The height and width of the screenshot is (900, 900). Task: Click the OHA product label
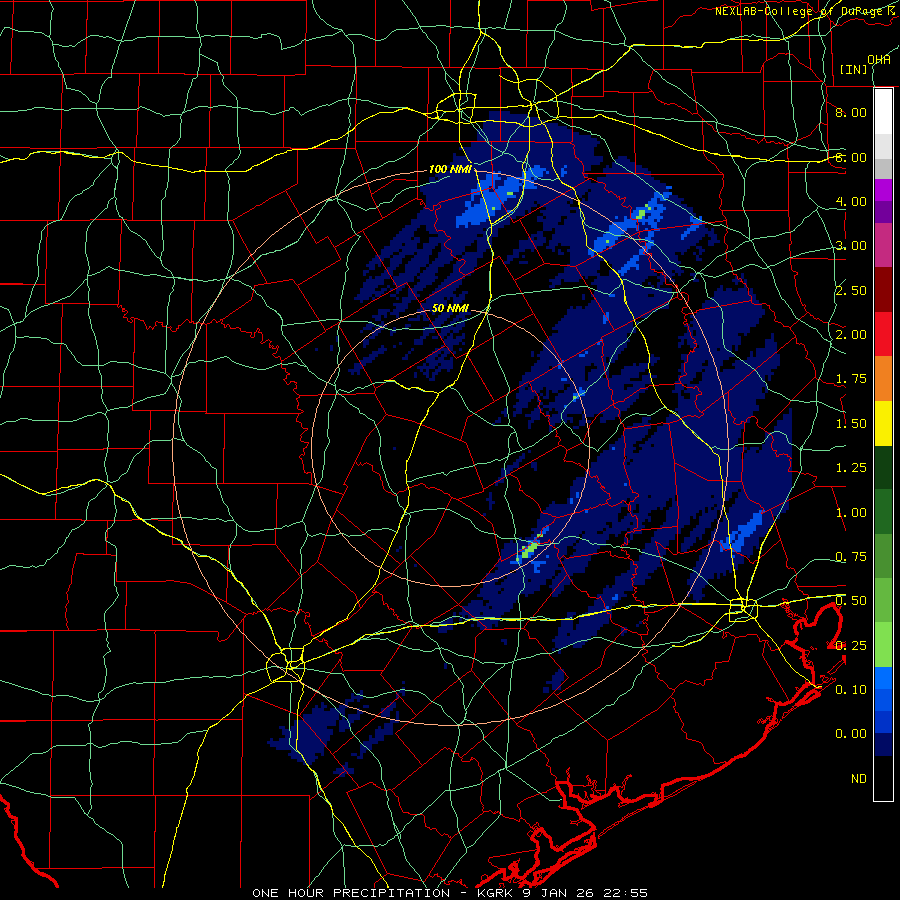click(879, 59)
